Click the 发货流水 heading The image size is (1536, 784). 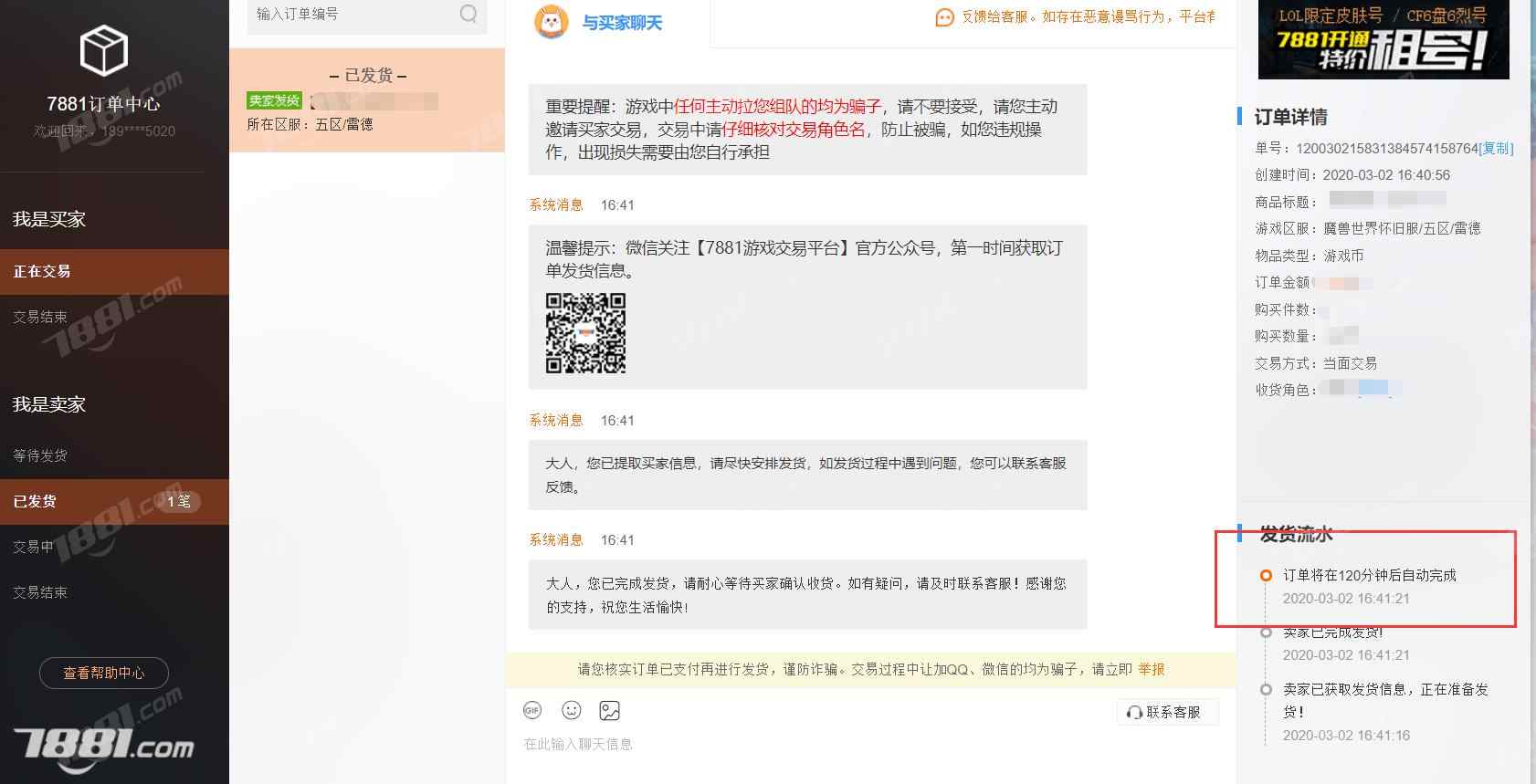tap(1296, 534)
